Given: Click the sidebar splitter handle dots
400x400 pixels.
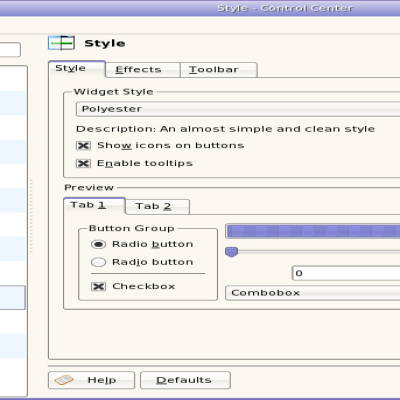Looking at the screenshot, I should (x=31, y=216).
